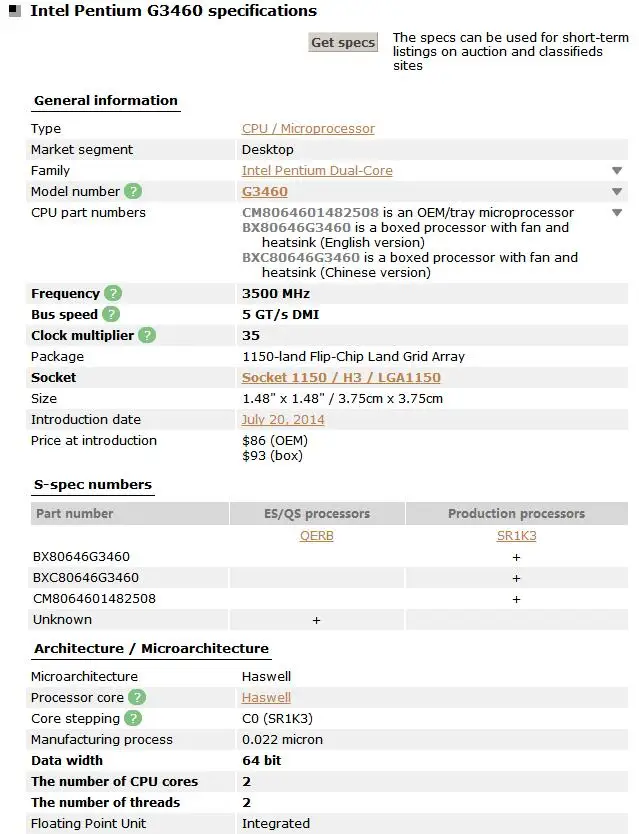Open the Processor core help icon

coord(137,697)
